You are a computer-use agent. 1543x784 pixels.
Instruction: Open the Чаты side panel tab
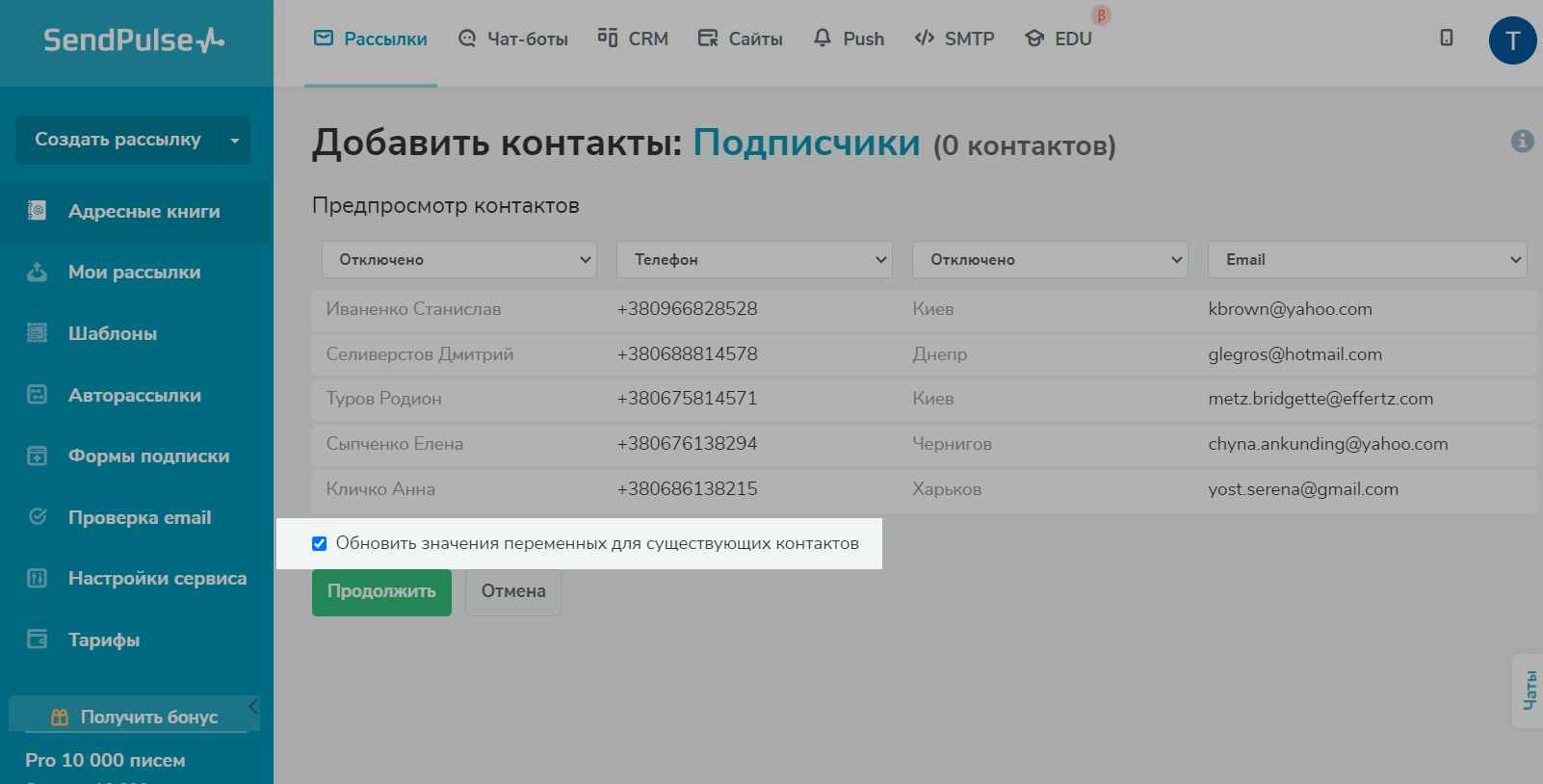[1529, 691]
